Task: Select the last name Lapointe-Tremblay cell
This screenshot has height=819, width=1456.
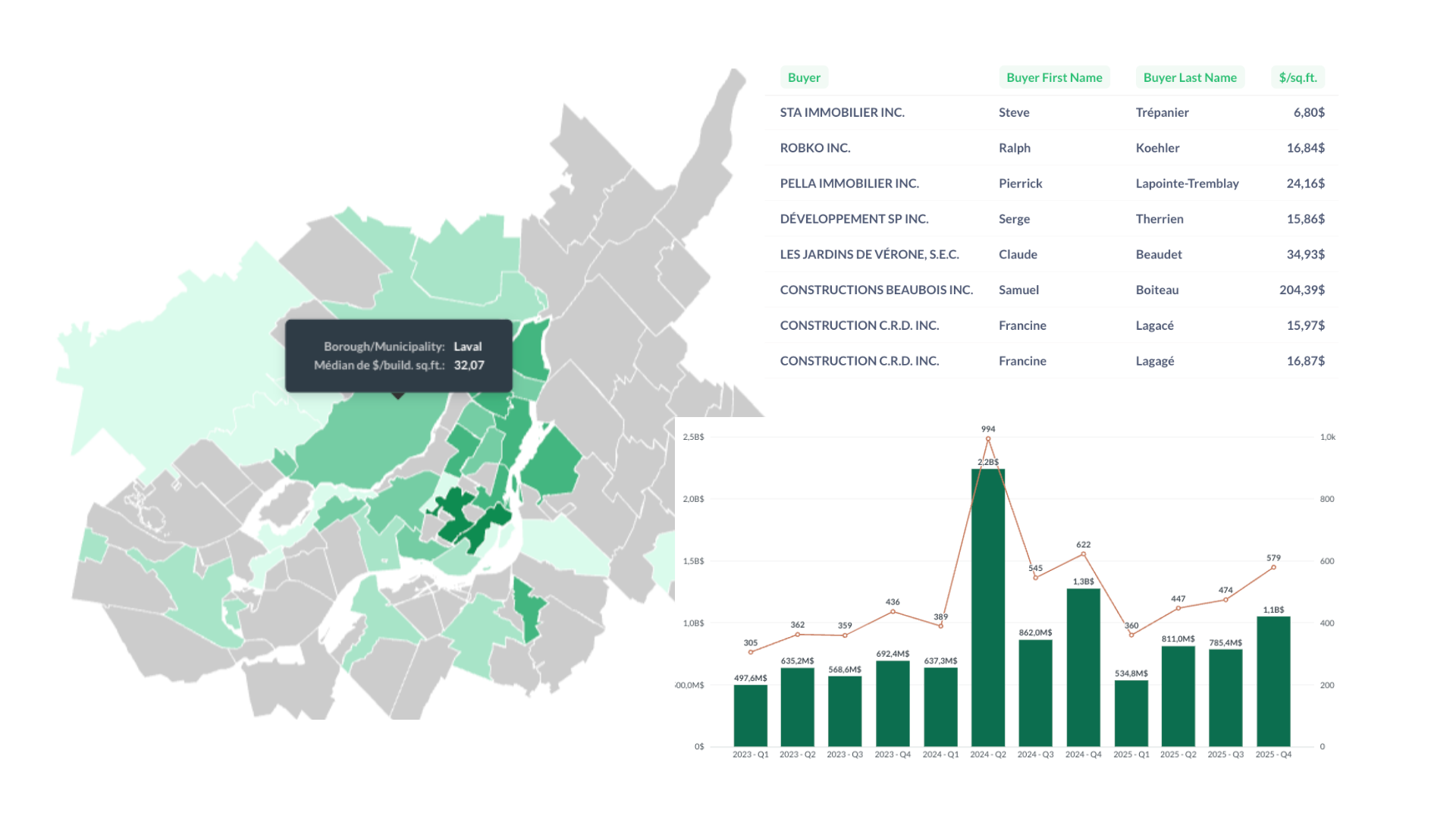Action: [1187, 184]
